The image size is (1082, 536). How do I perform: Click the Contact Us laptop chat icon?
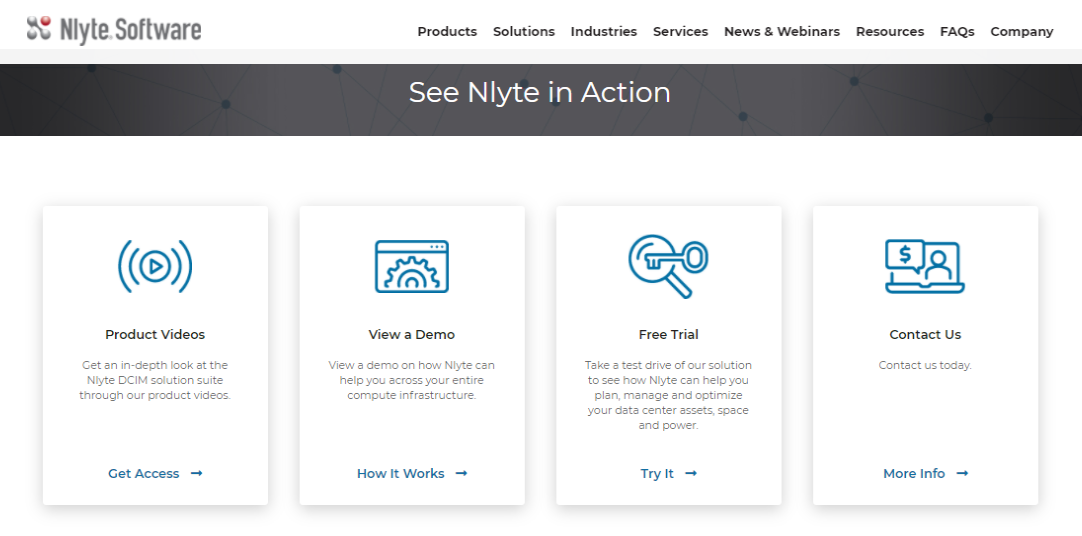click(x=924, y=266)
